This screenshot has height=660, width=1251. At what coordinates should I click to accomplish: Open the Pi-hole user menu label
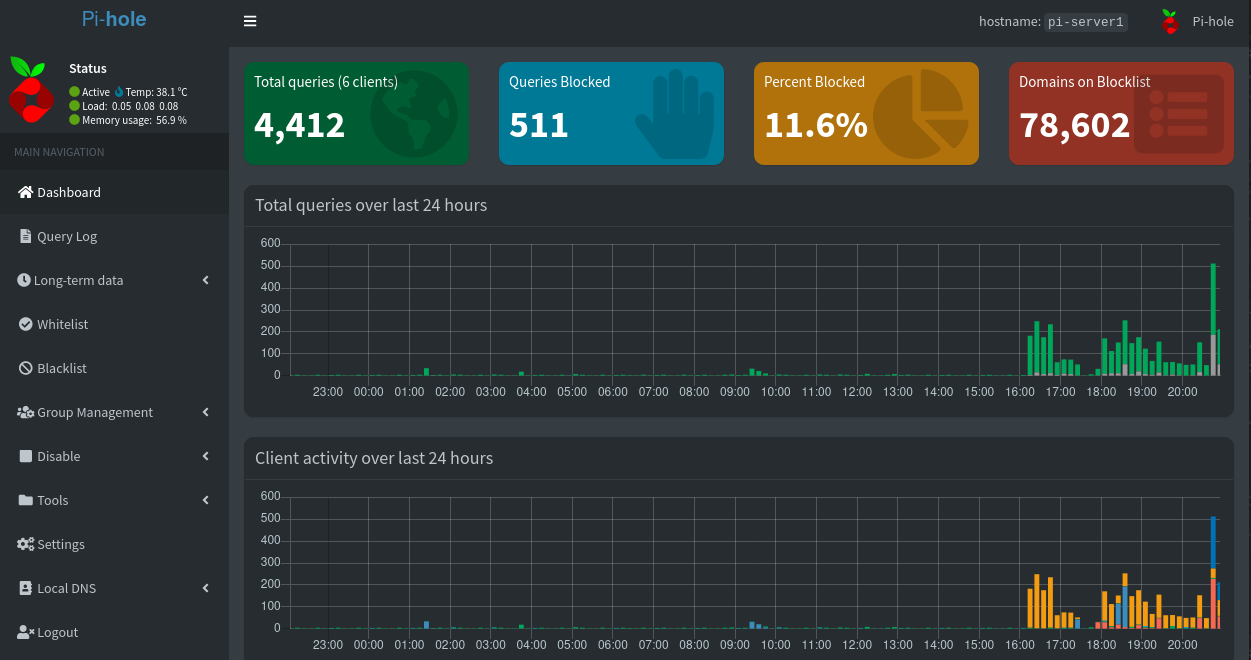[1213, 21]
